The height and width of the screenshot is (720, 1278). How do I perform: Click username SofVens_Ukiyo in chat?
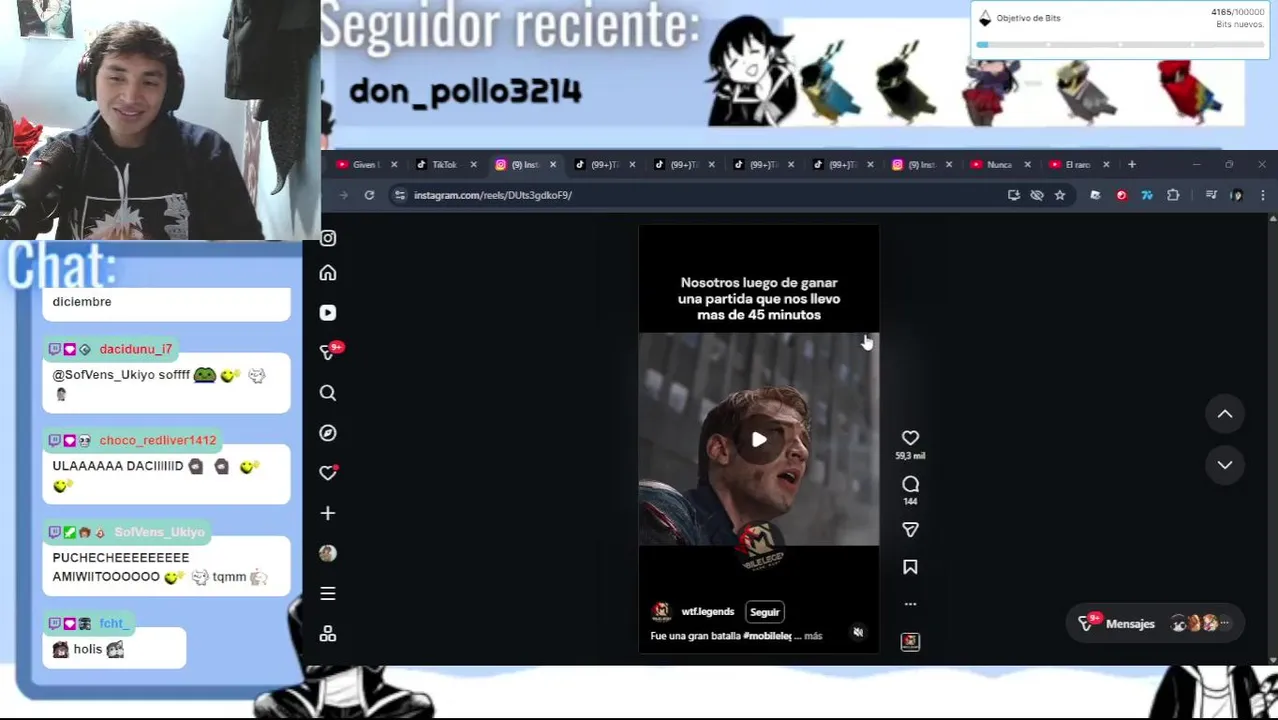pos(160,532)
